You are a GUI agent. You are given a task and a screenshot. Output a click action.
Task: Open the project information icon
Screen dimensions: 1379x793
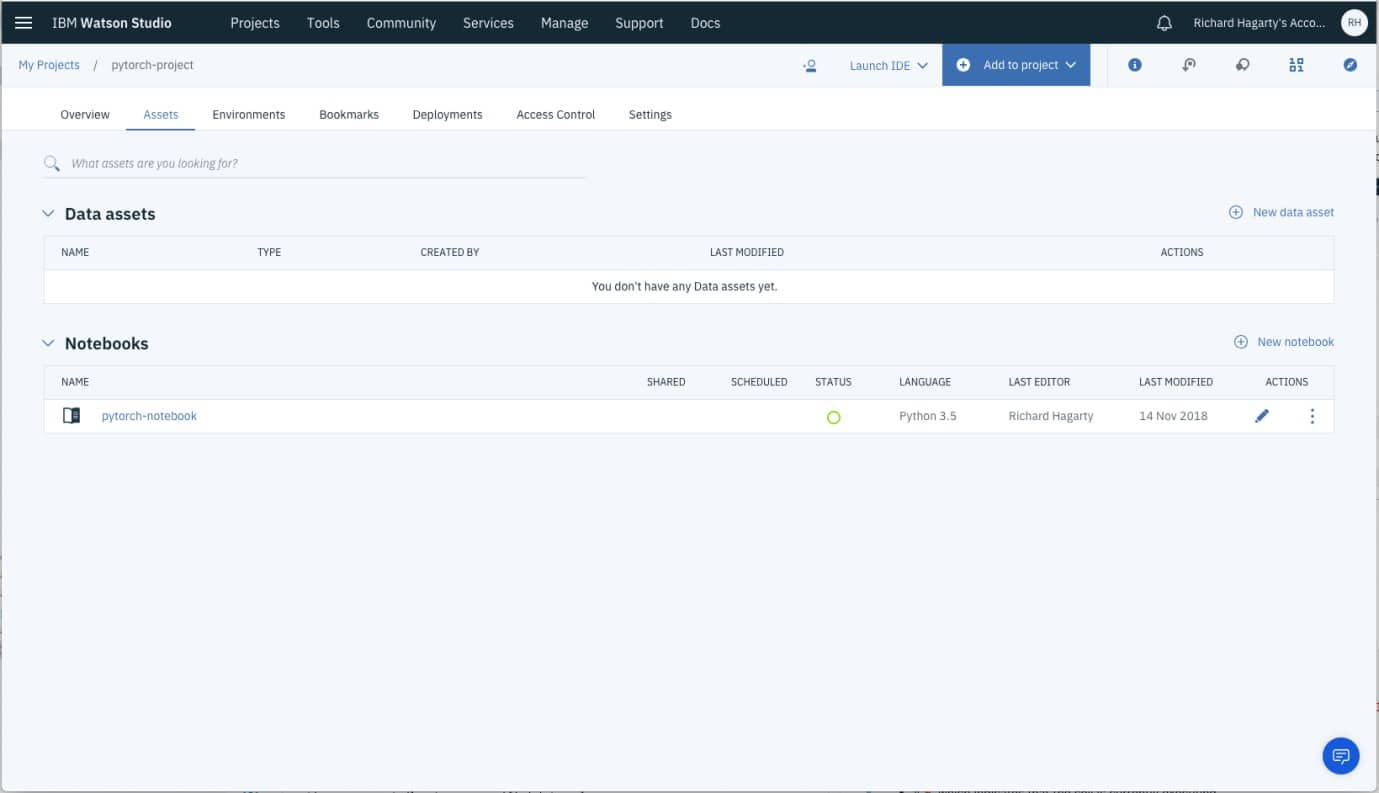(1135, 65)
